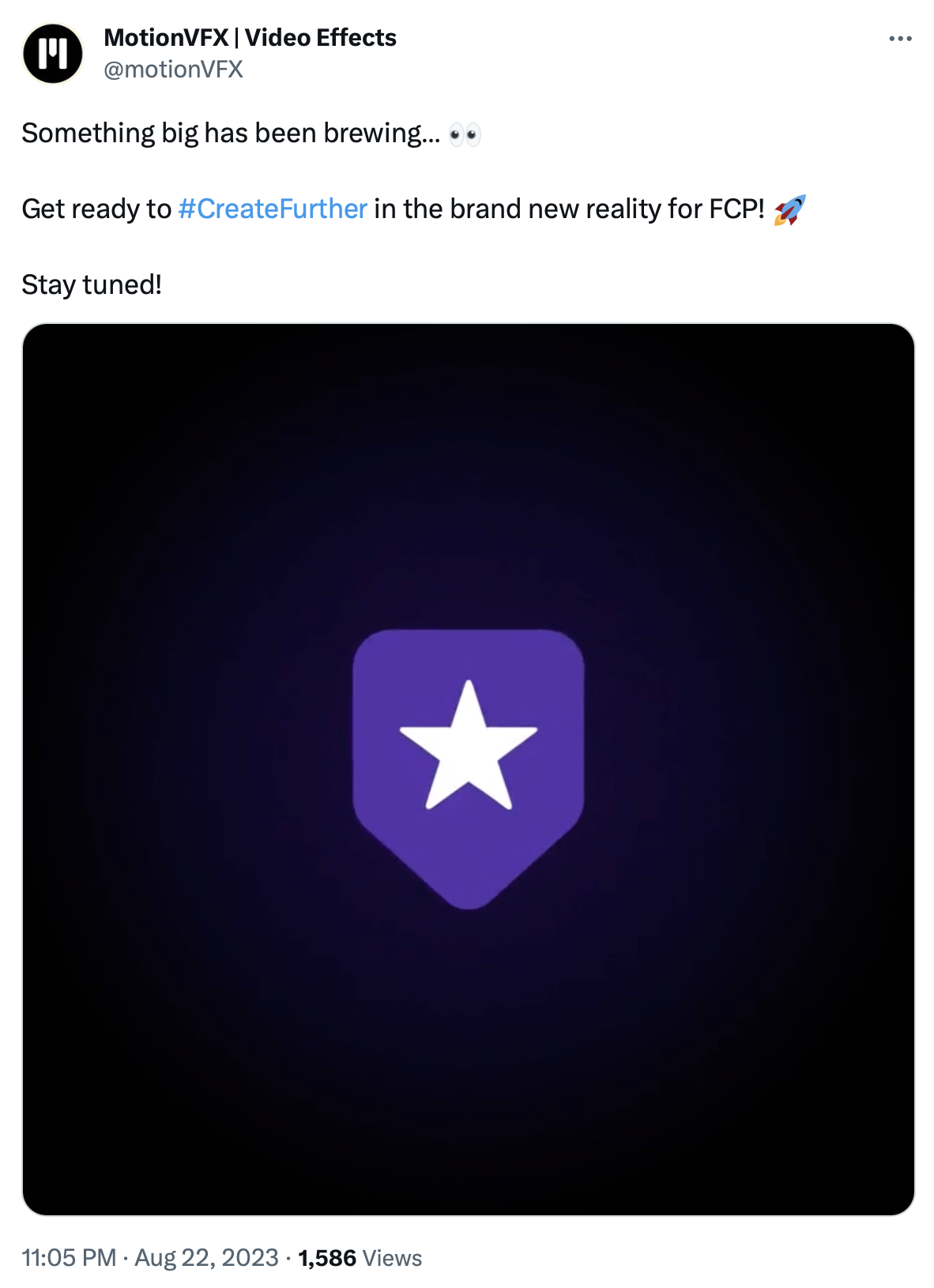This screenshot has height=1288, width=934.
Task: Click the 1,586 view count number
Action: pos(327,1257)
